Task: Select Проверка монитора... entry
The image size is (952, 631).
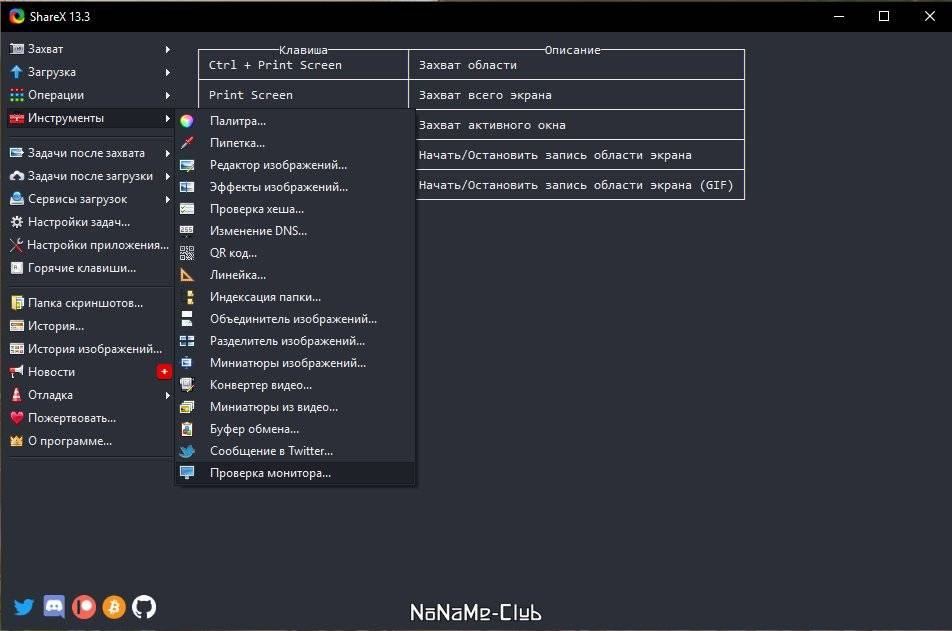Action: click(295, 472)
